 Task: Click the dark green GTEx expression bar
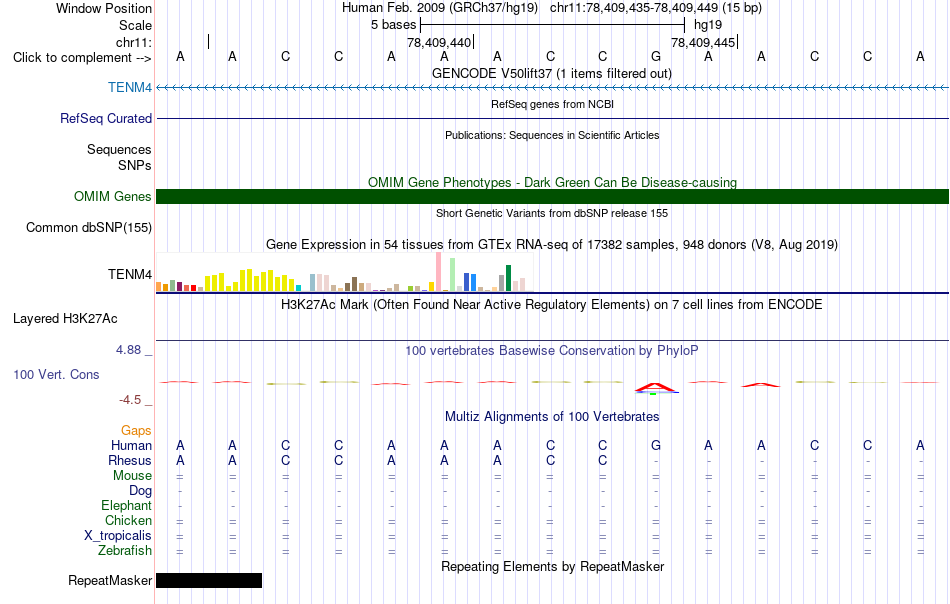[x=508, y=278]
